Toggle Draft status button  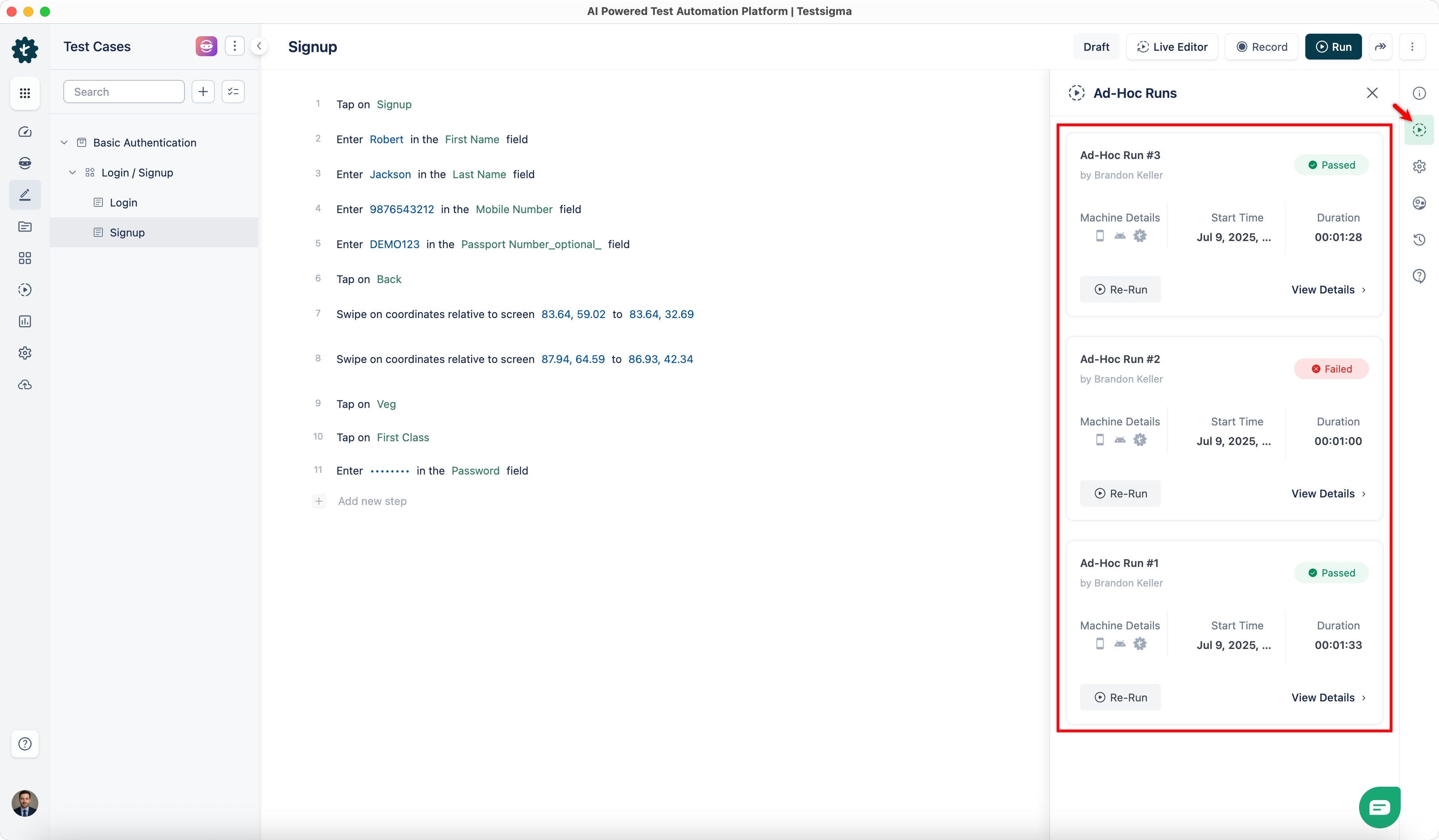pos(1096,47)
